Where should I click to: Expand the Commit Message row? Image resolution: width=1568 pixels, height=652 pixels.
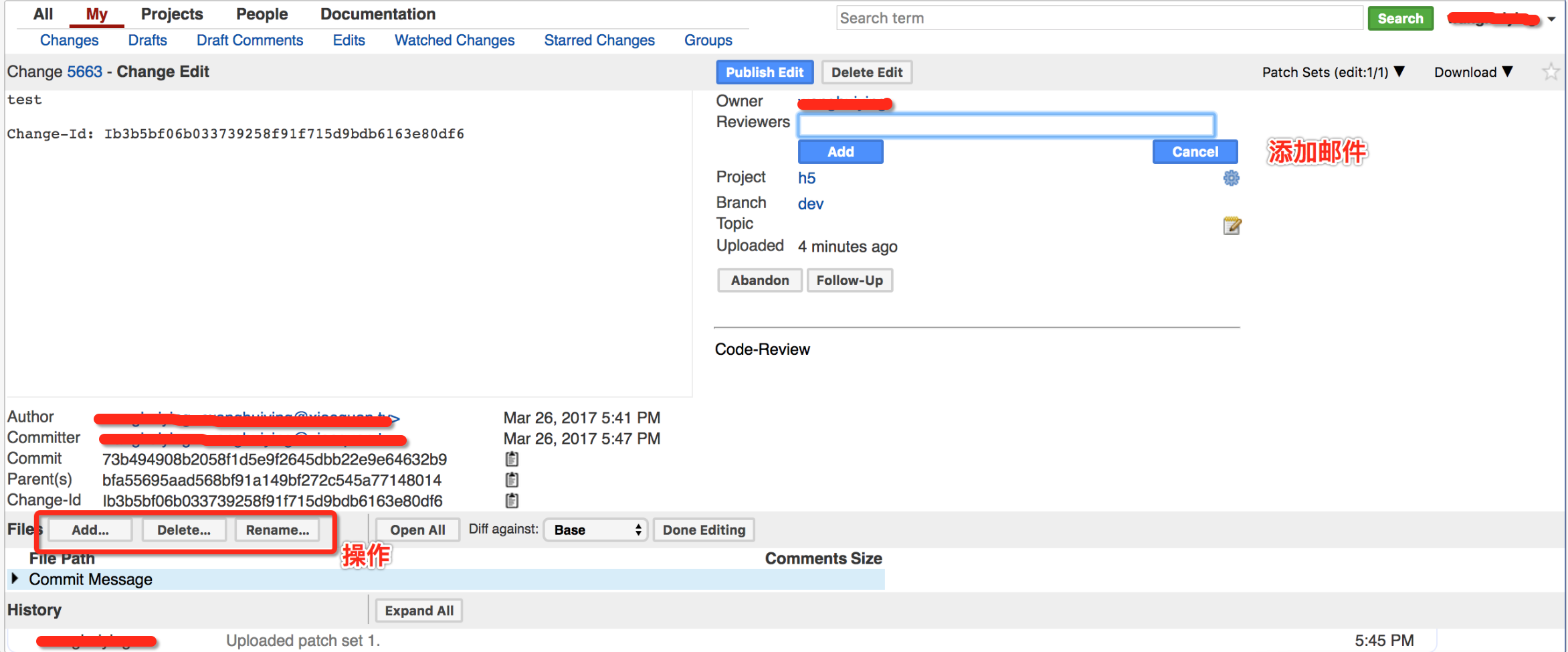15,579
